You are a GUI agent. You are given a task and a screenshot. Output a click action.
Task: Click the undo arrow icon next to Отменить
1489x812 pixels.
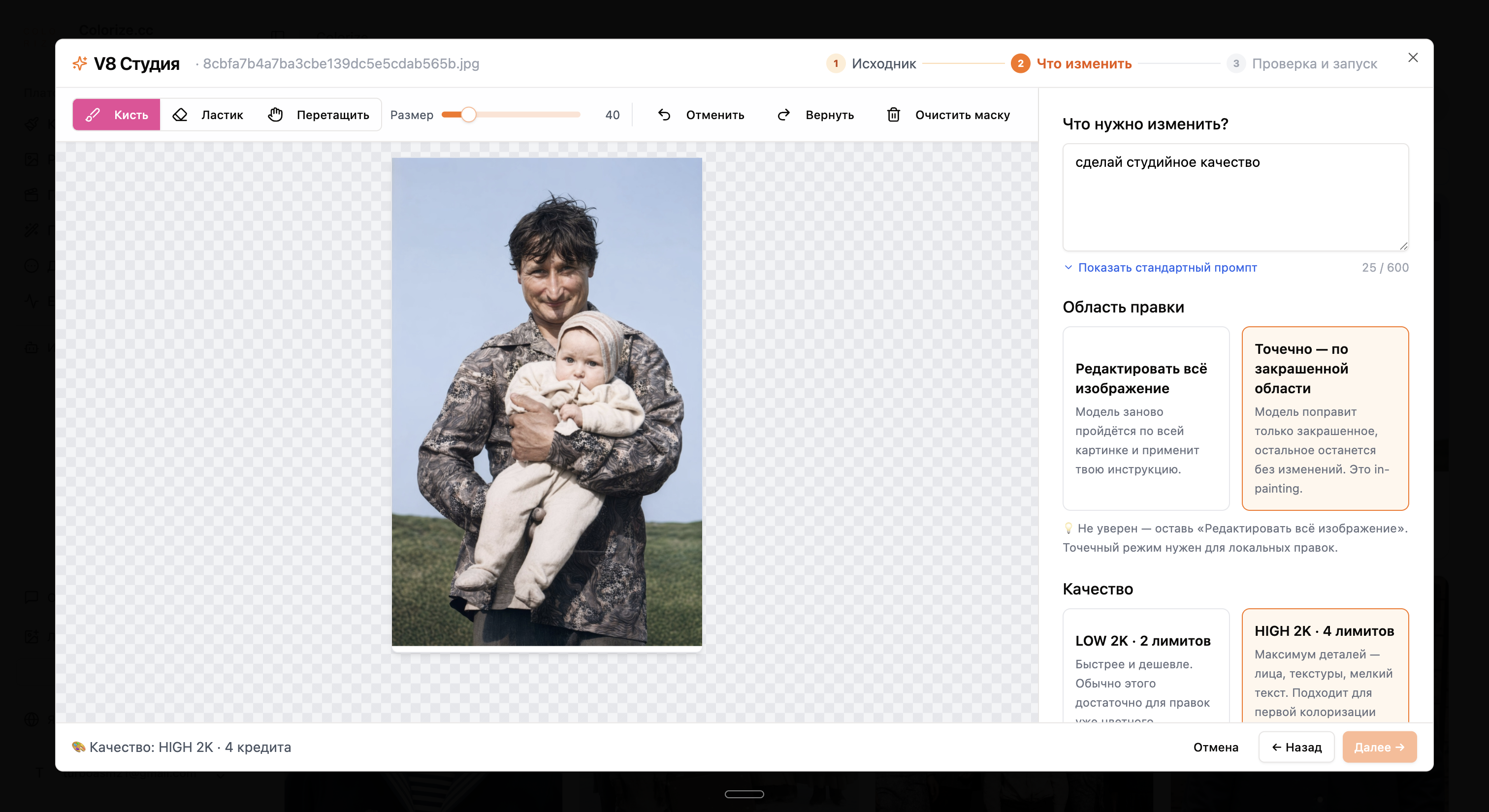tap(664, 115)
